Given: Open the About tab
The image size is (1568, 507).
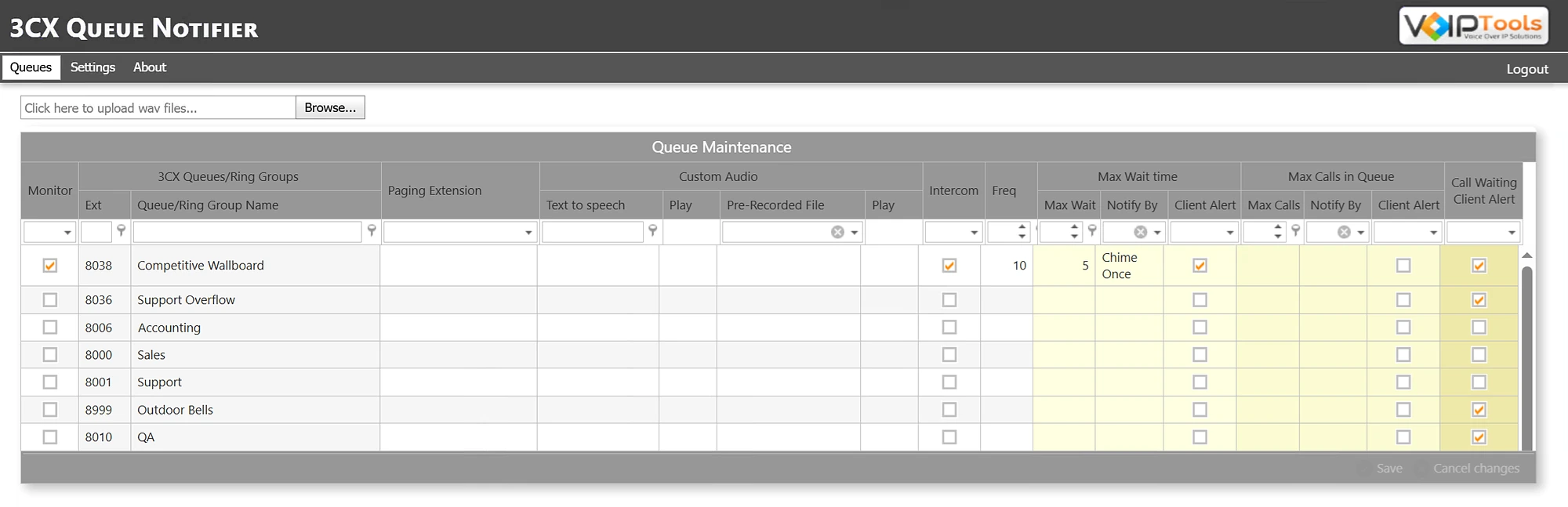Looking at the screenshot, I should pyautogui.click(x=150, y=67).
